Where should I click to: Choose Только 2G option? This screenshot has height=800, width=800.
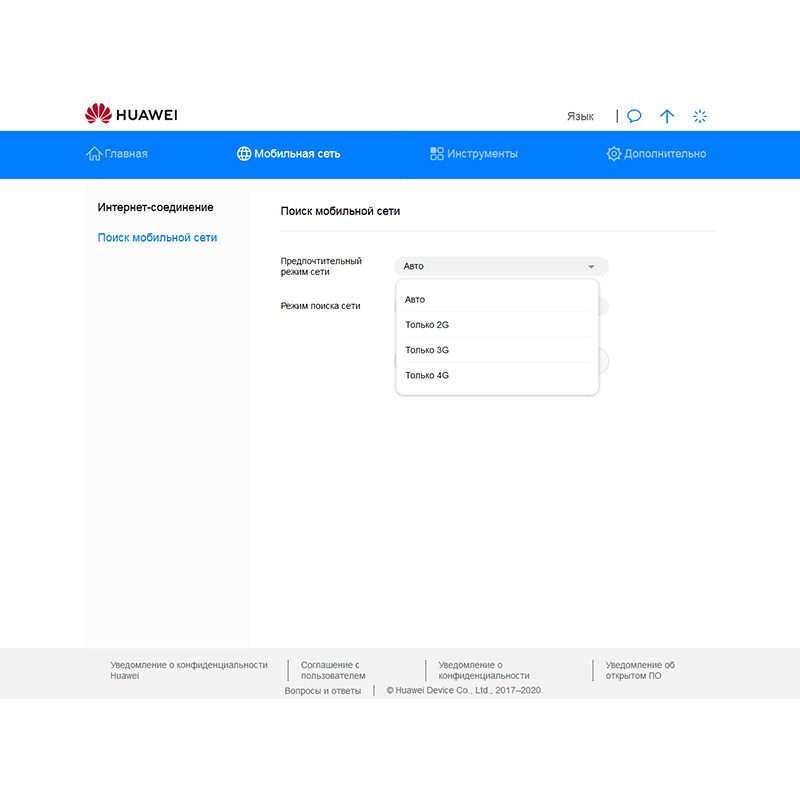427,325
